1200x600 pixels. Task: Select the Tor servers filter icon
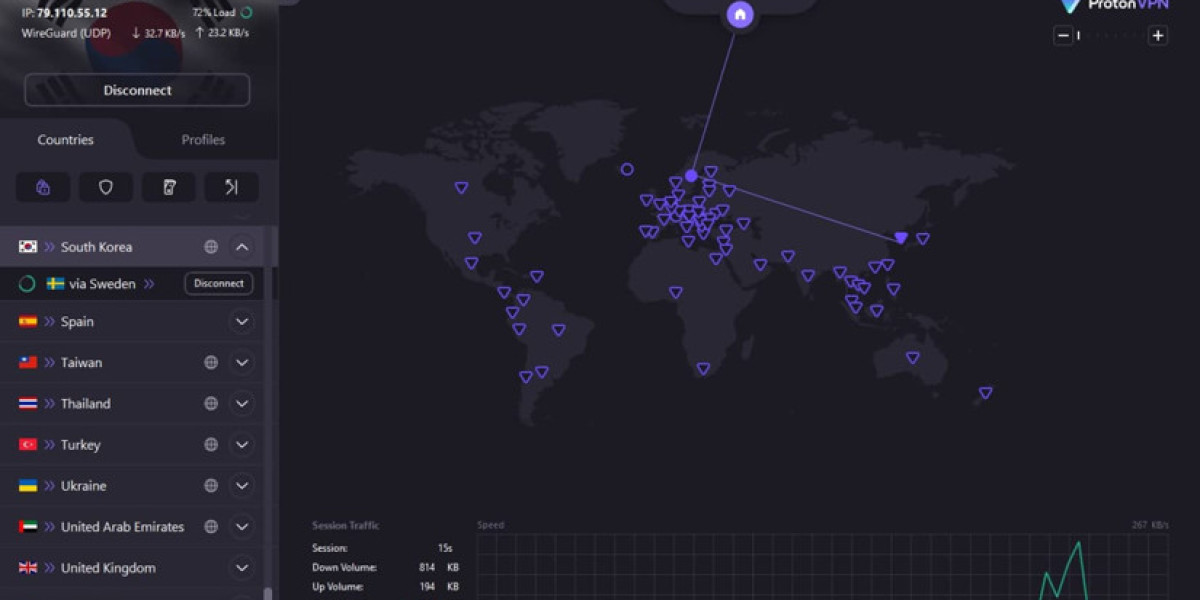(x=169, y=186)
